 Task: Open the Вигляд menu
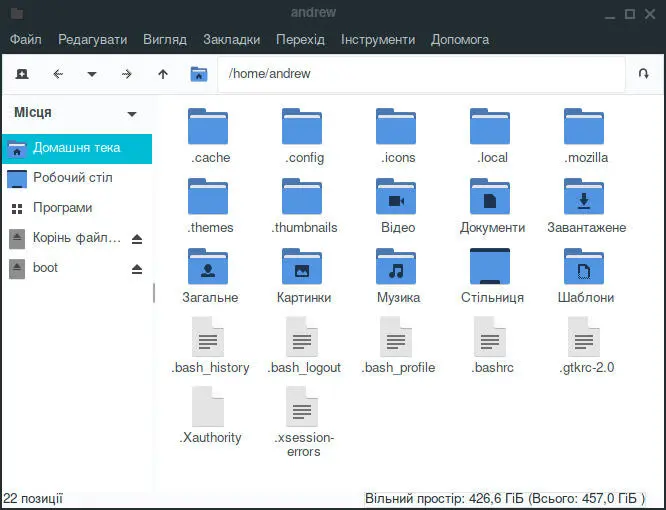[x=165, y=39]
